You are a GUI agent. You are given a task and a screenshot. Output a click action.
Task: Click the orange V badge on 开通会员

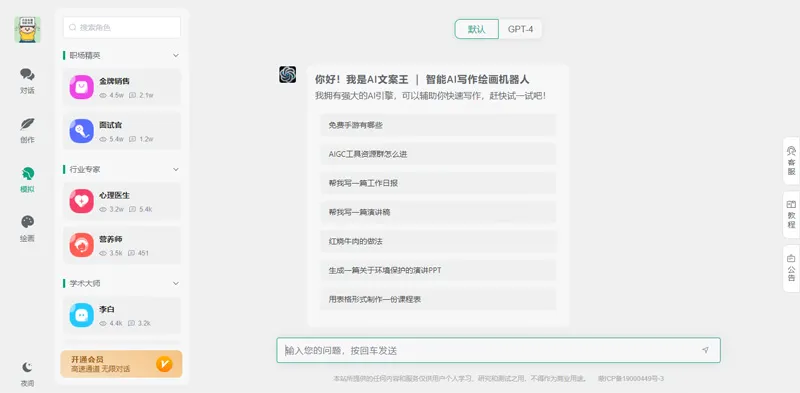point(164,364)
